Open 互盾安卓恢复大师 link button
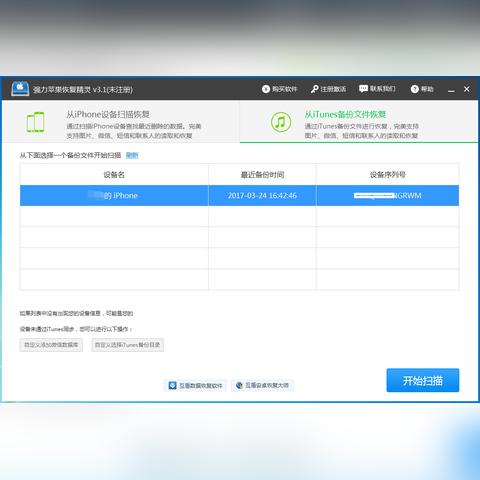480x480 pixels. coord(262,385)
